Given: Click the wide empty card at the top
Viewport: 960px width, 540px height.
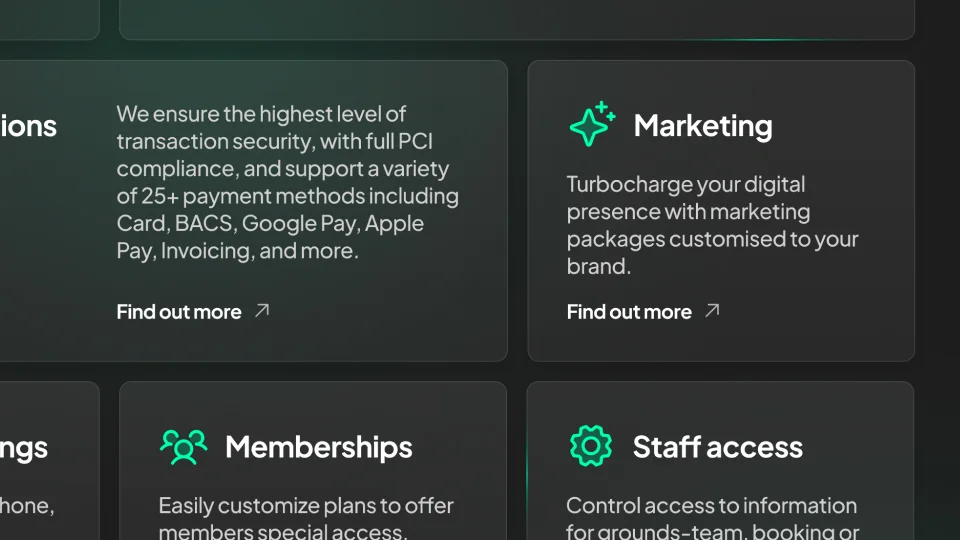Looking at the screenshot, I should 516,18.
